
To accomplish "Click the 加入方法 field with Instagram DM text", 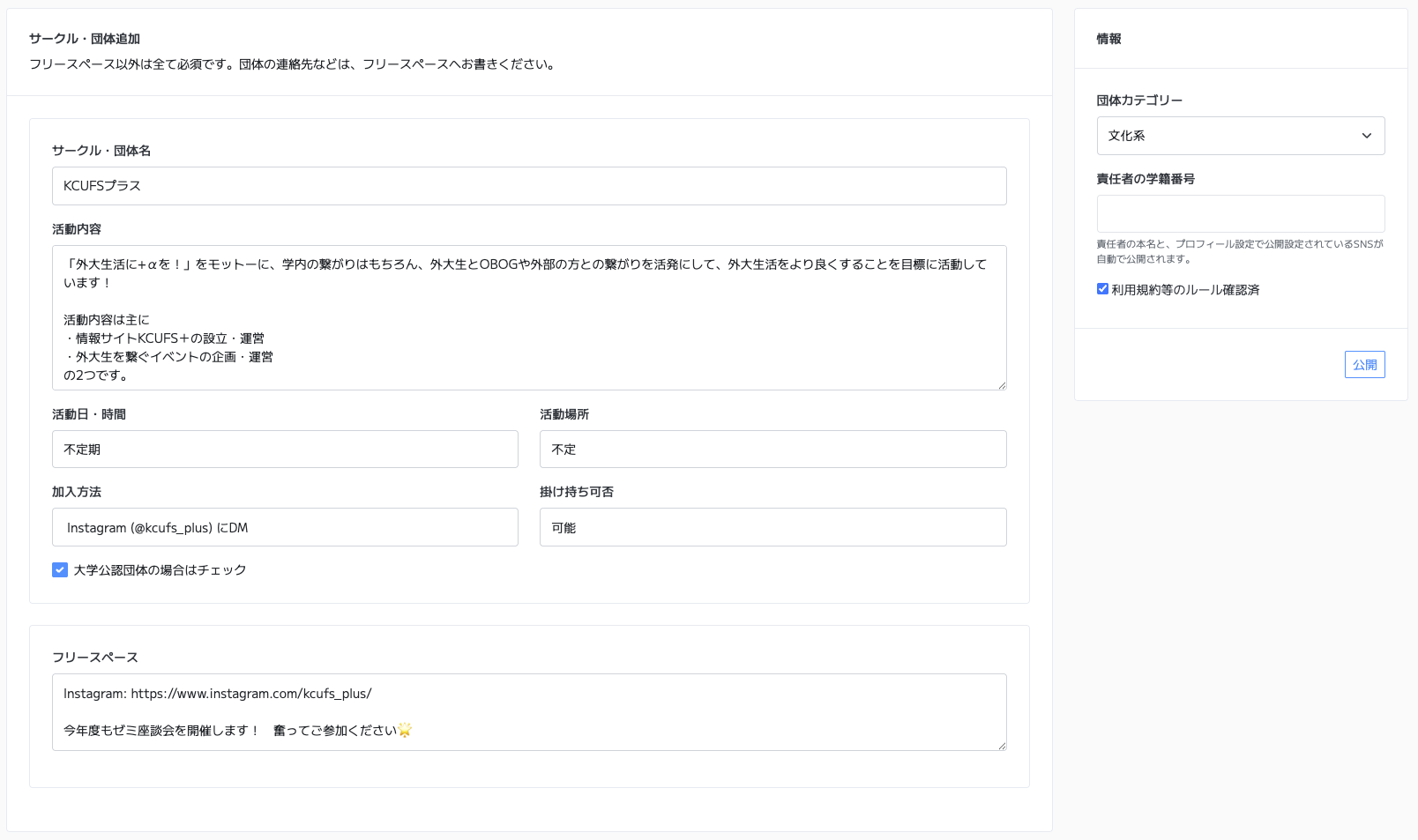I will [x=285, y=527].
